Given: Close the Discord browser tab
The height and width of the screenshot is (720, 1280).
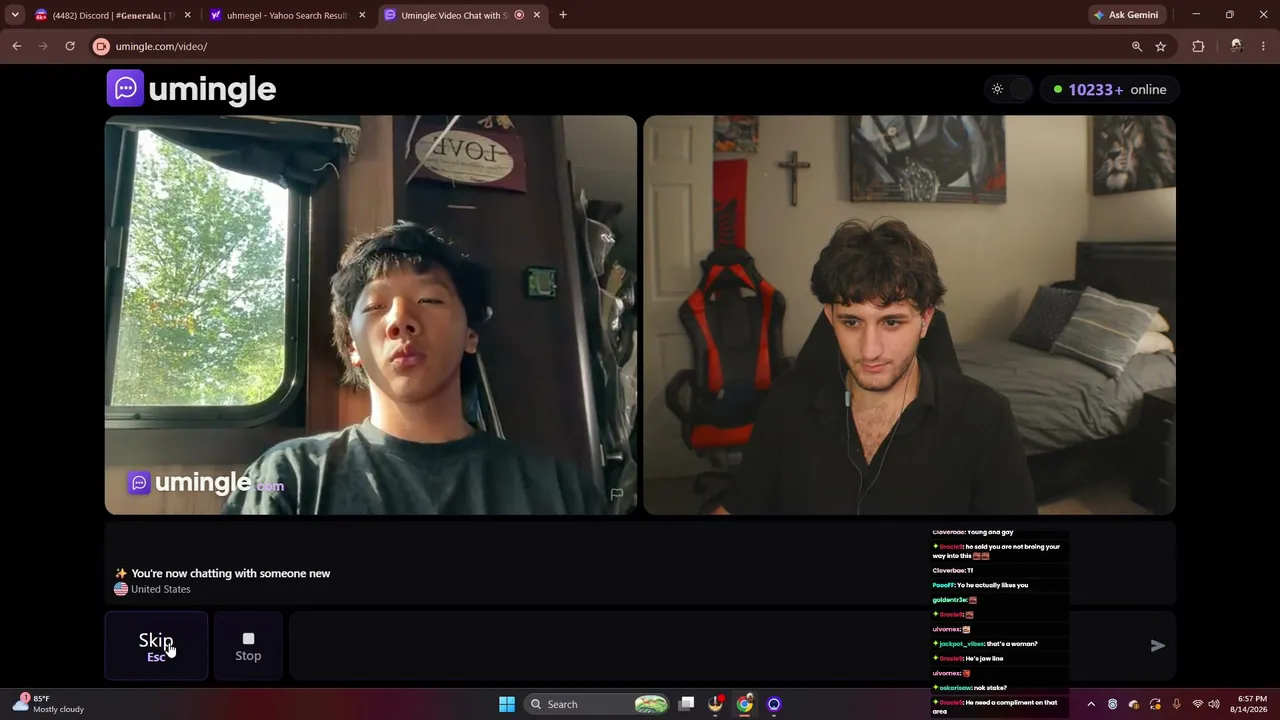Looking at the screenshot, I should 187,15.
